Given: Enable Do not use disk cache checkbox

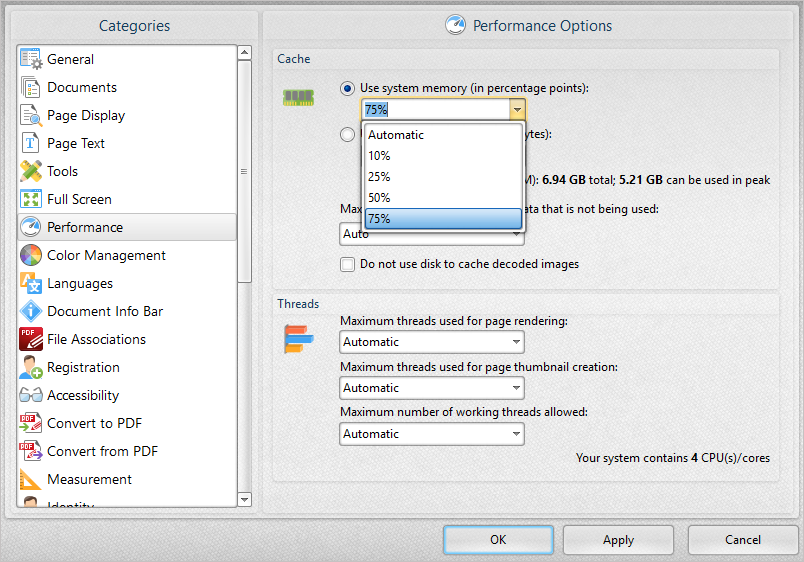Looking at the screenshot, I should (347, 264).
